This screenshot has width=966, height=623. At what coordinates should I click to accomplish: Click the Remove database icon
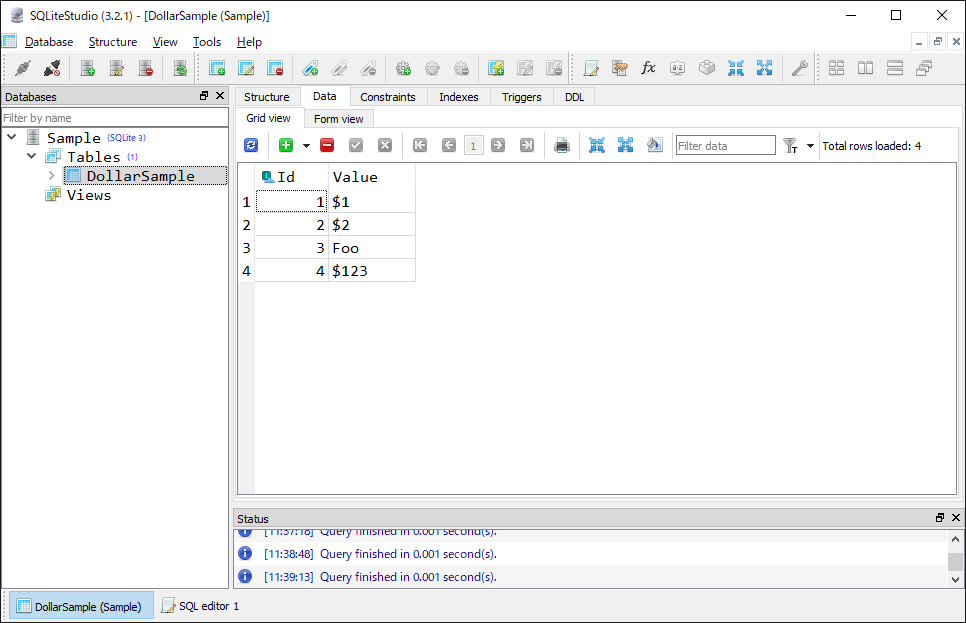(145, 68)
